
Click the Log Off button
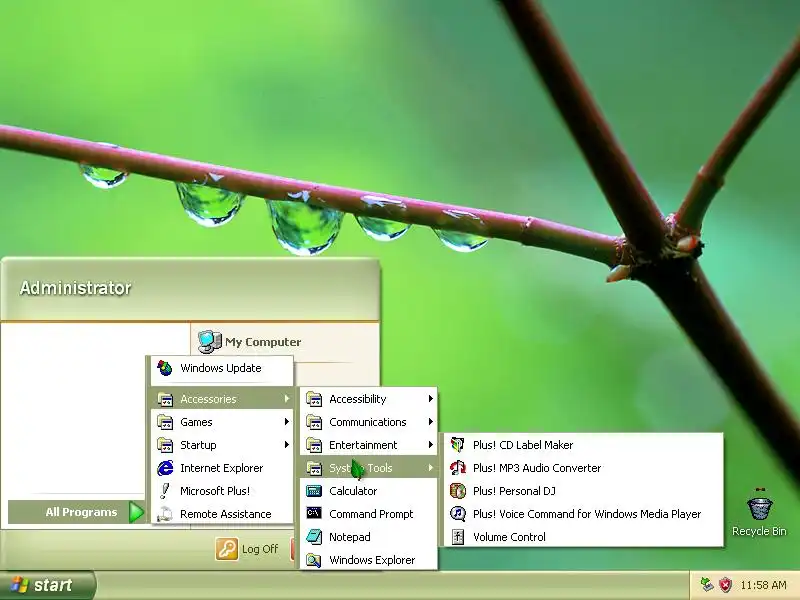tap(247, 549)
